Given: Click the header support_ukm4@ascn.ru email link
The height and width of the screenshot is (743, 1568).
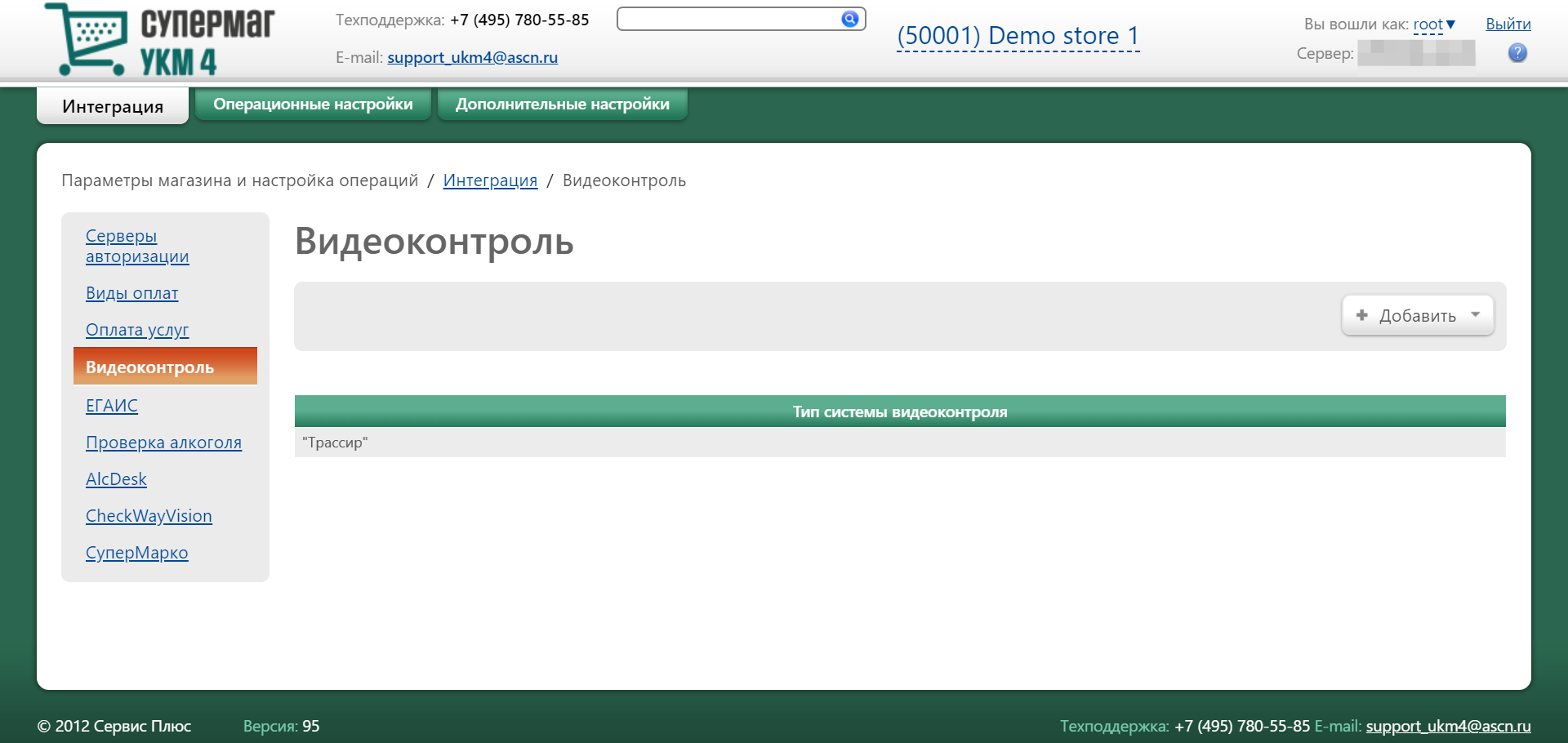Looking at the screenshot, I should [472, 57].
